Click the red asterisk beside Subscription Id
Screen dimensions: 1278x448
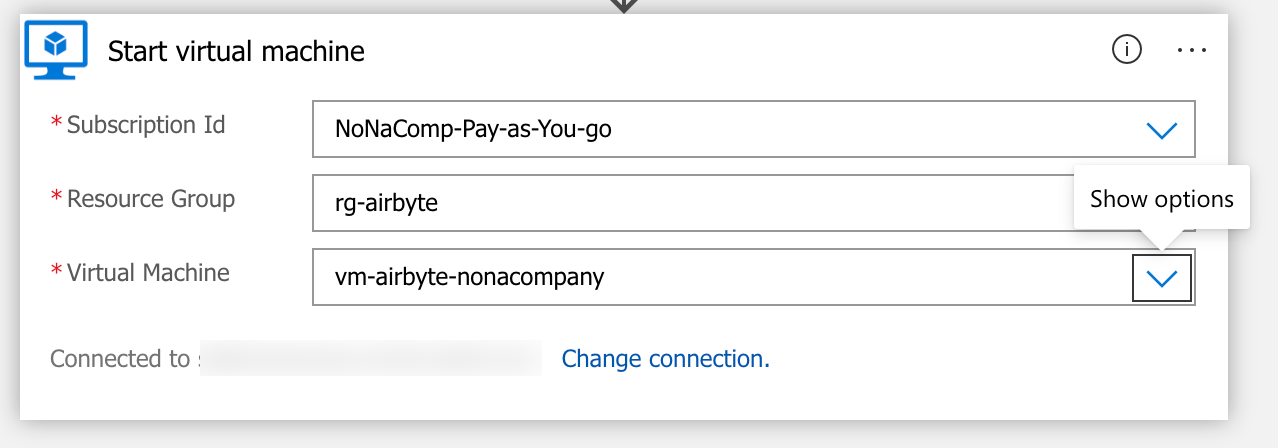click(56, 125)
